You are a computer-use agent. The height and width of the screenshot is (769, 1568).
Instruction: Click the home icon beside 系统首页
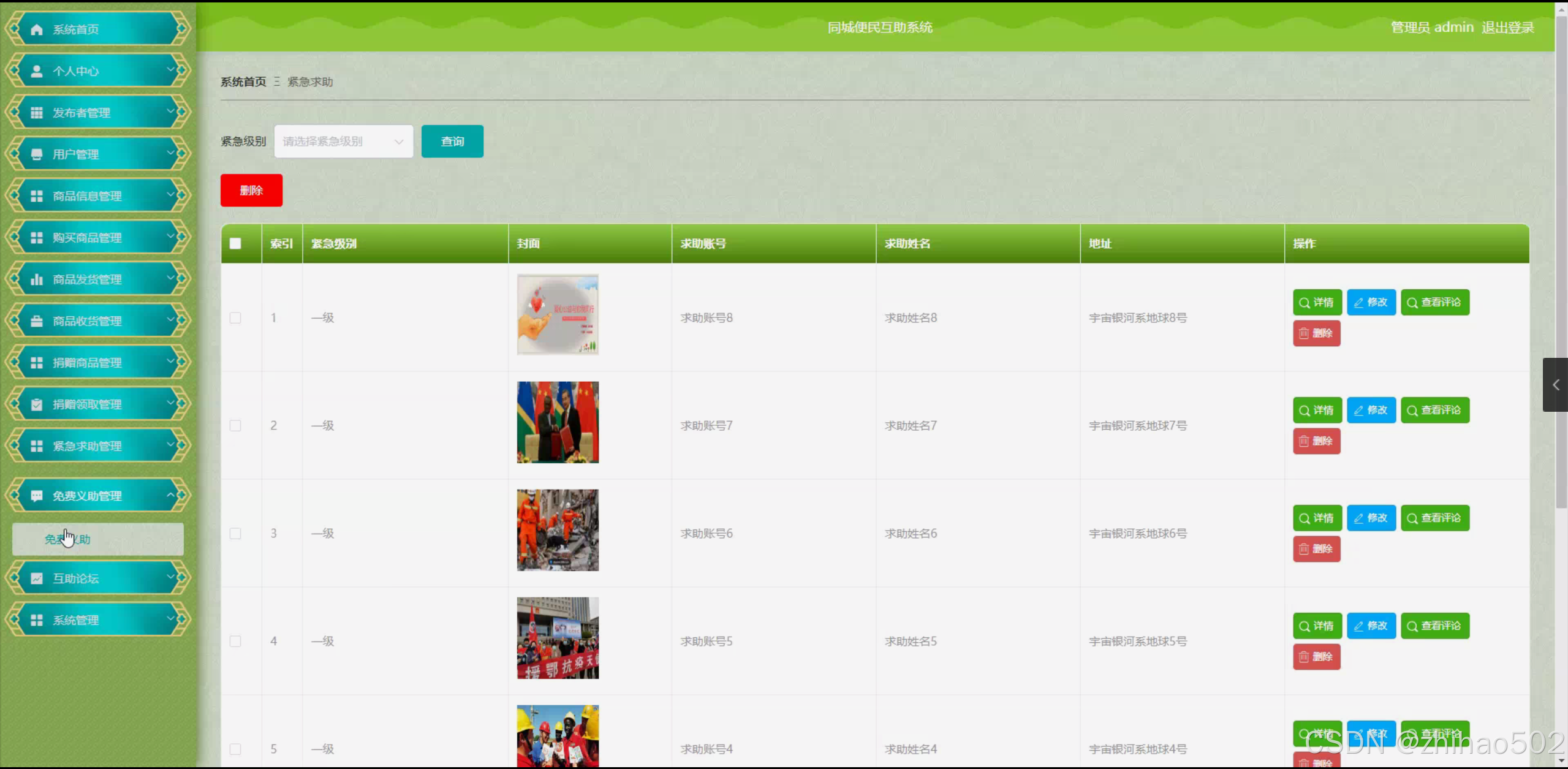click(x=37, y=29)
